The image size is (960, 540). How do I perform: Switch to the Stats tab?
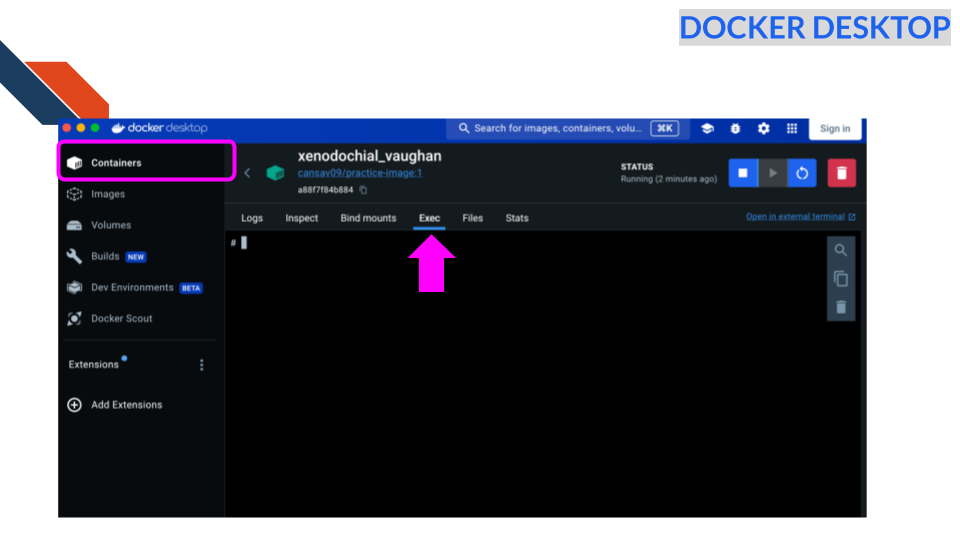click(517, 218)
